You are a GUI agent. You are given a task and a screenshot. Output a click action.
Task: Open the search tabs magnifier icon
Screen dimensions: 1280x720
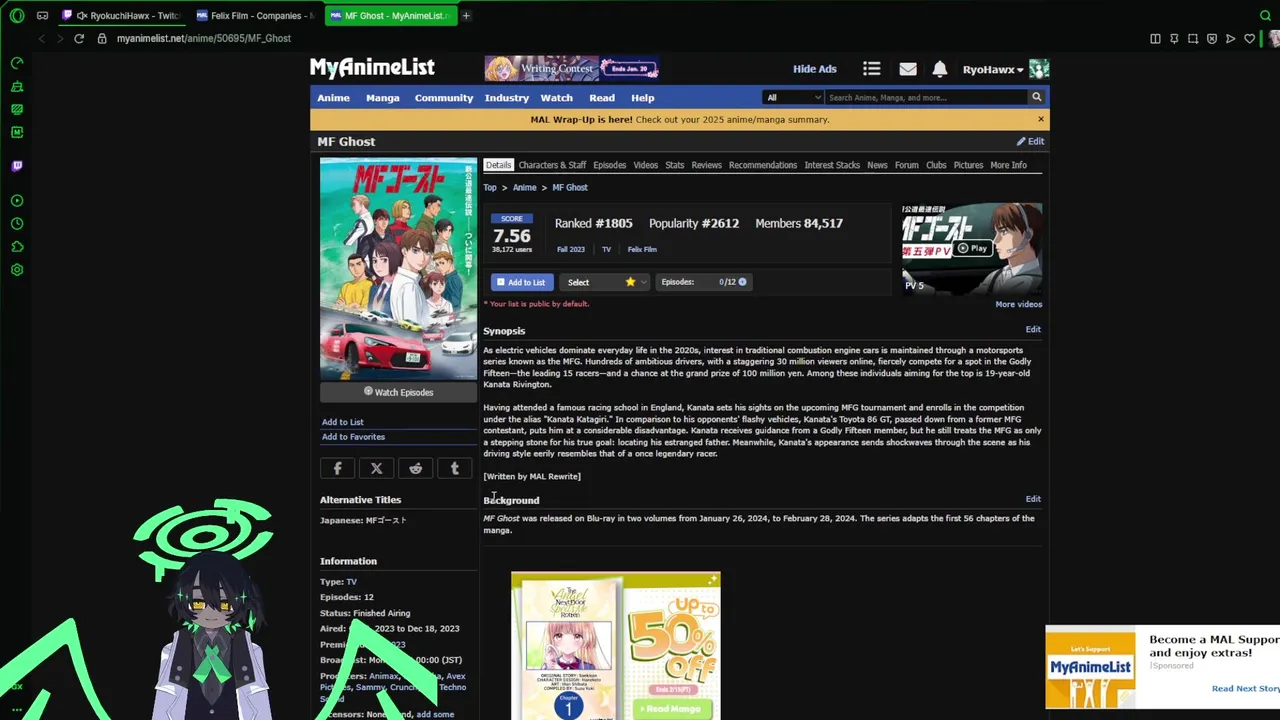(1265, 15)
